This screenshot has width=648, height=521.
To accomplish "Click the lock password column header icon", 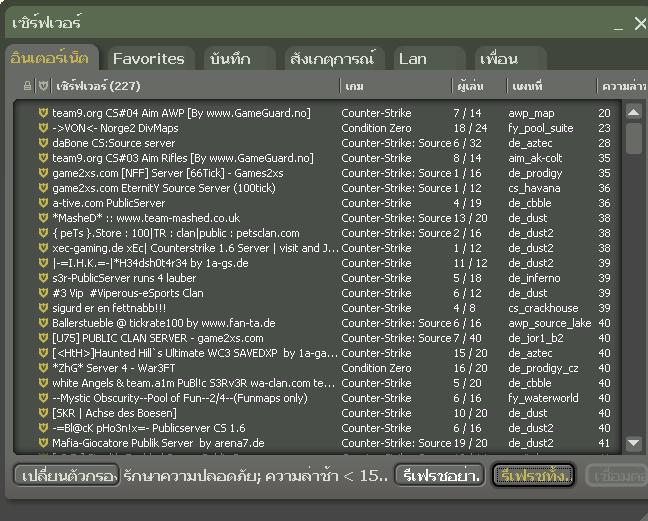I will [x=27, y=86].
